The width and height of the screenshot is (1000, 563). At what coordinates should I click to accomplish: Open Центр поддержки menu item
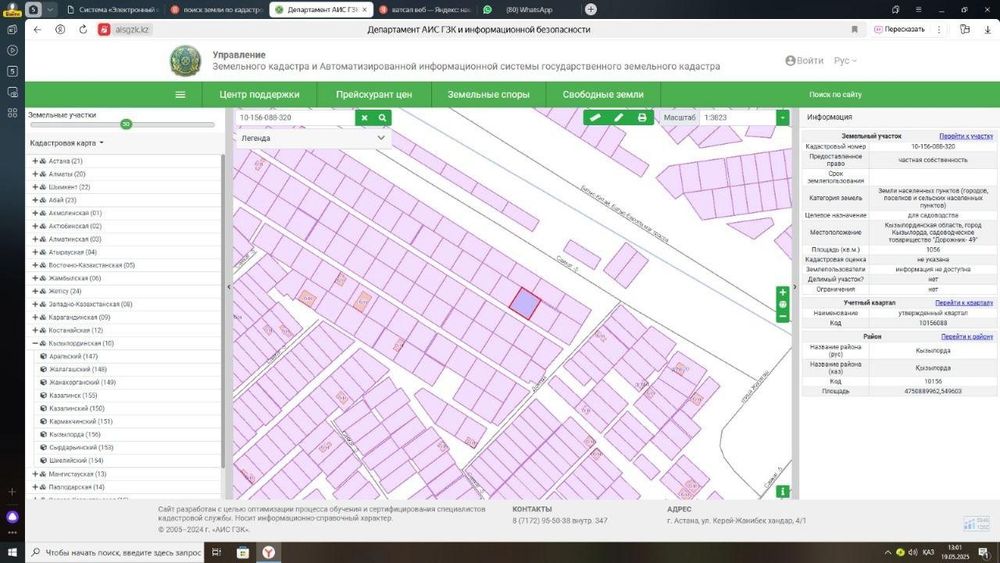click(x=259, y=94)
